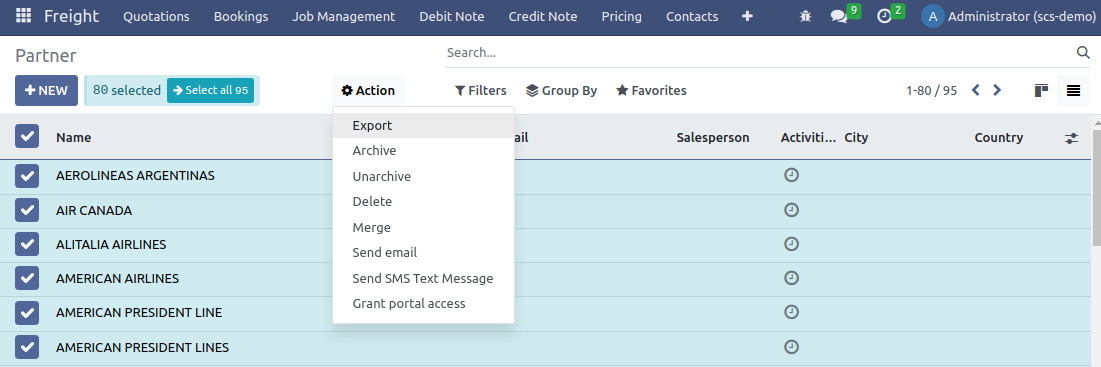Click the 1-80 / 95 pager counter
Screen dimensions: 1101x367
click(932, 91)
